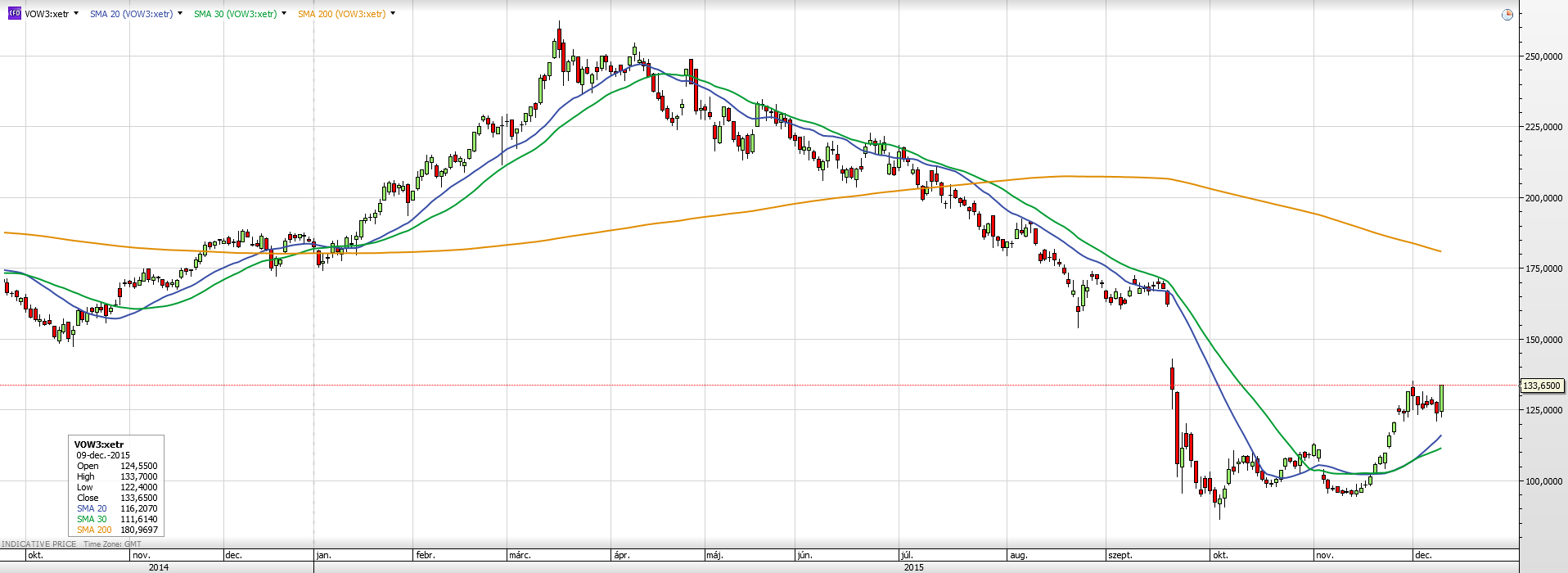1568x573 pixels.
Task: Click the jún. month label on time axis
Action: (x=804, y=555)
